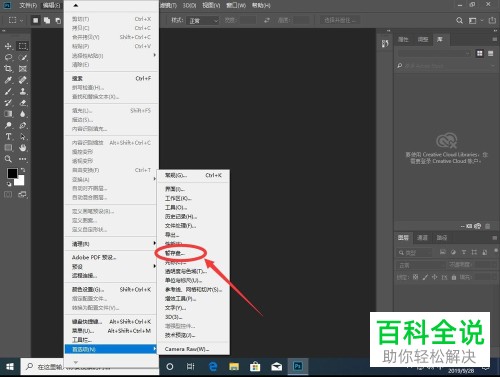Select the Path Selection tool
Image resolution: width=500 pixels, height=377 pixels.
pyautogui.click(x=23, y=137)
